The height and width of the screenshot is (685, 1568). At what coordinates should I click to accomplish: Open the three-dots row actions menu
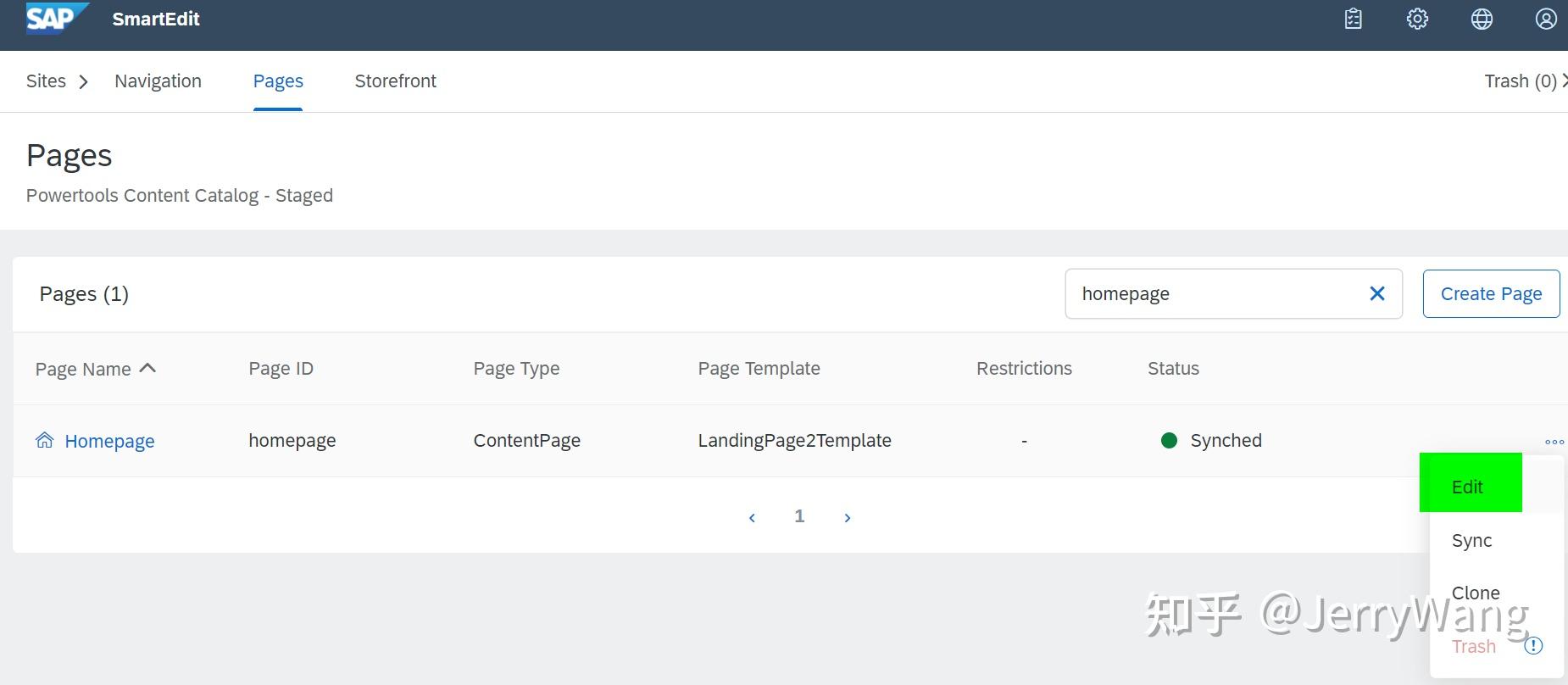click(x=1554, y=442)
